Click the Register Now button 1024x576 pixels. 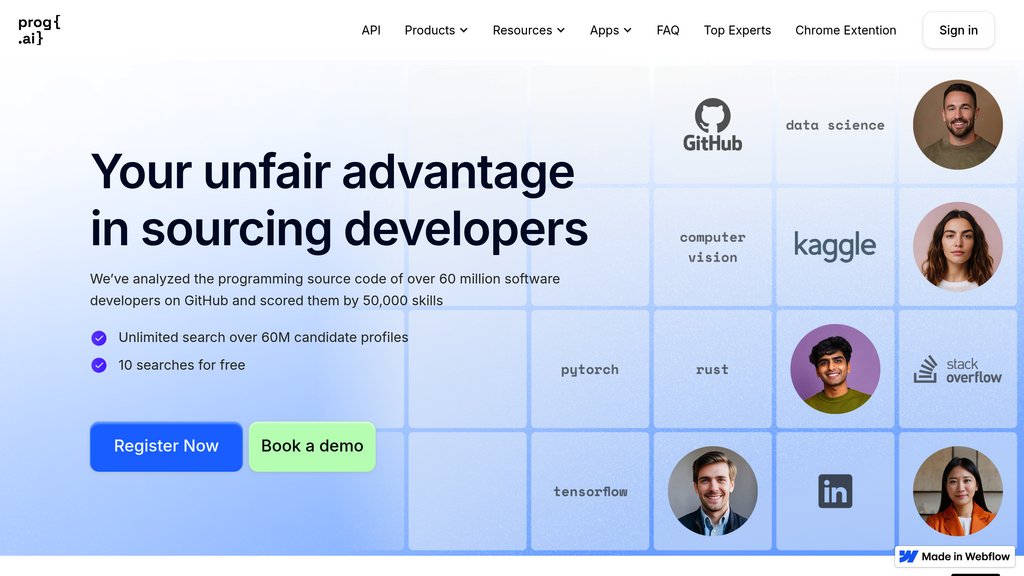click(166, 446)
